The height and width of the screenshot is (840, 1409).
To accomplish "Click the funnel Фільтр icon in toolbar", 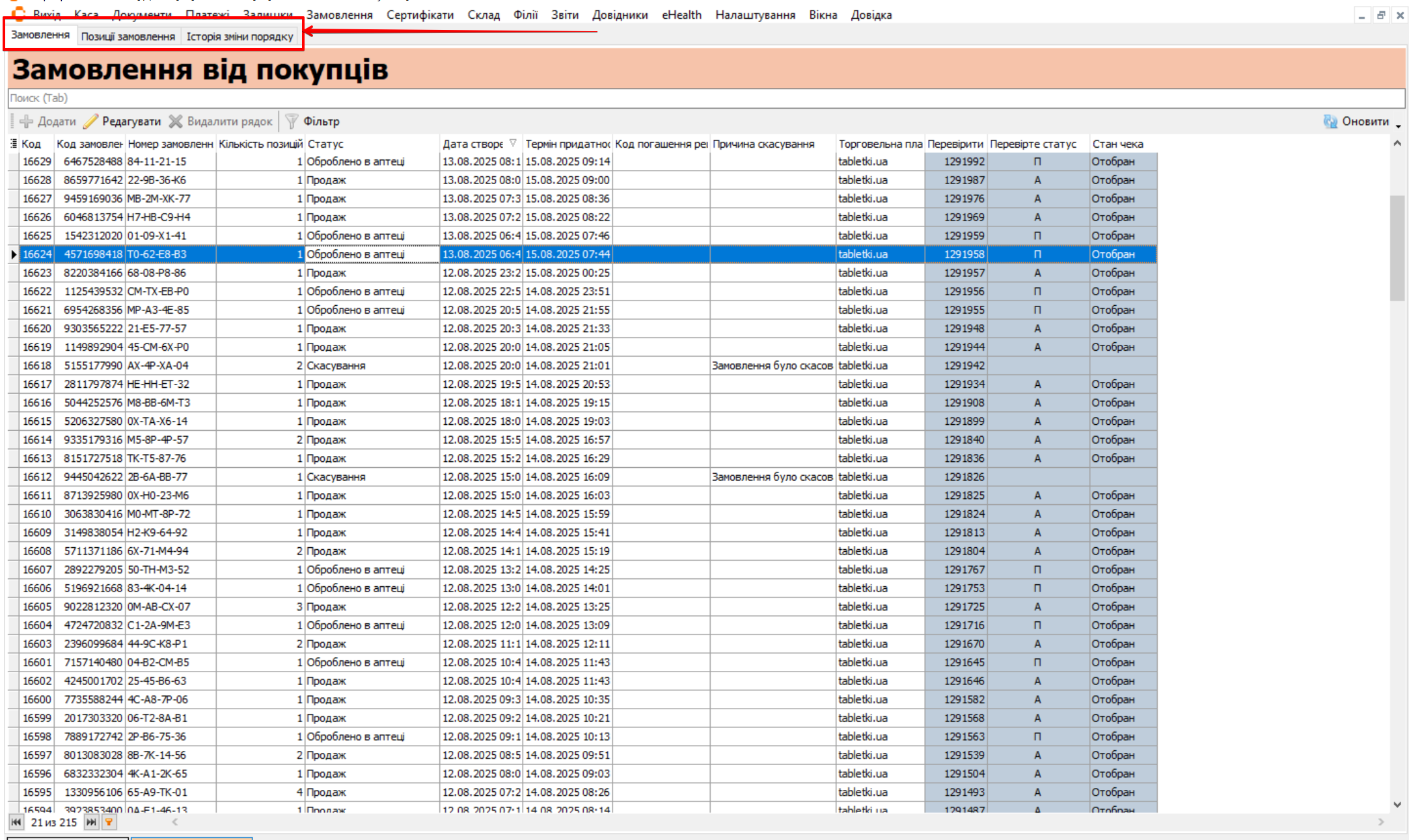I will click(x=292, y=122).
